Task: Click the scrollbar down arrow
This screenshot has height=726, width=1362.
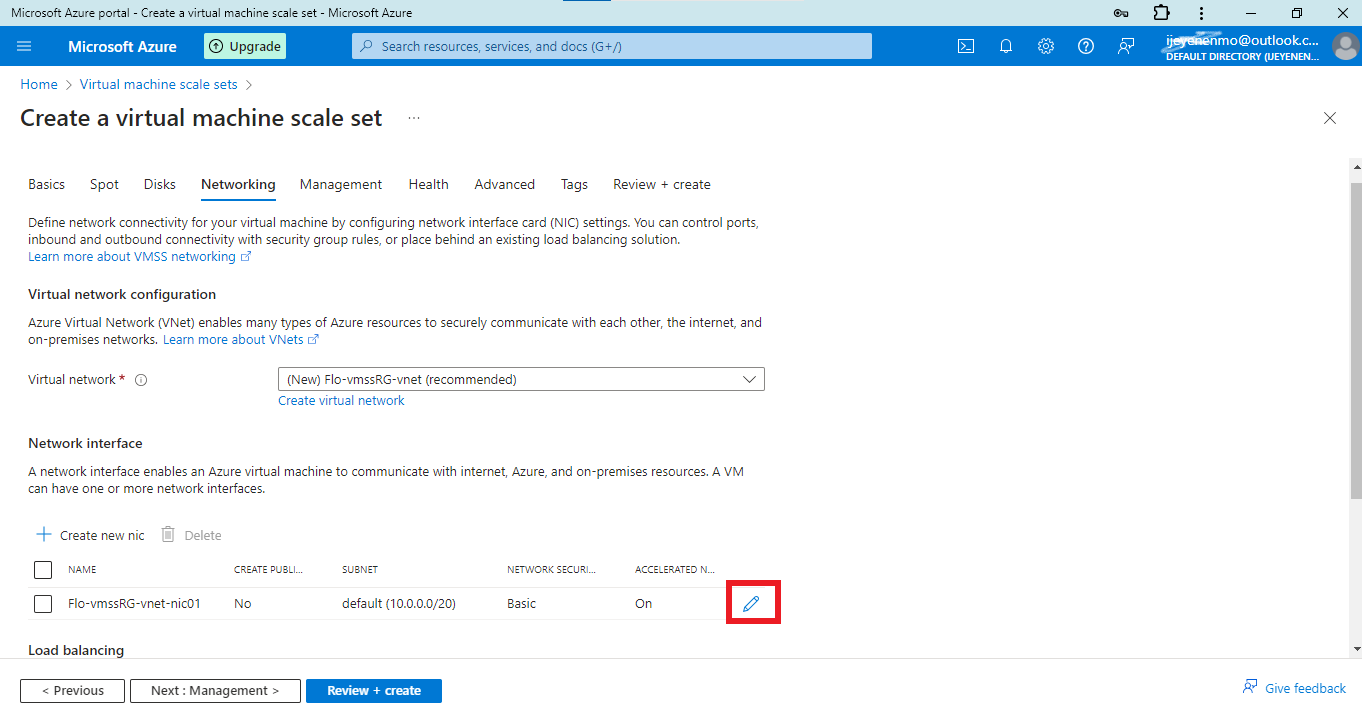Action: 1356,649
